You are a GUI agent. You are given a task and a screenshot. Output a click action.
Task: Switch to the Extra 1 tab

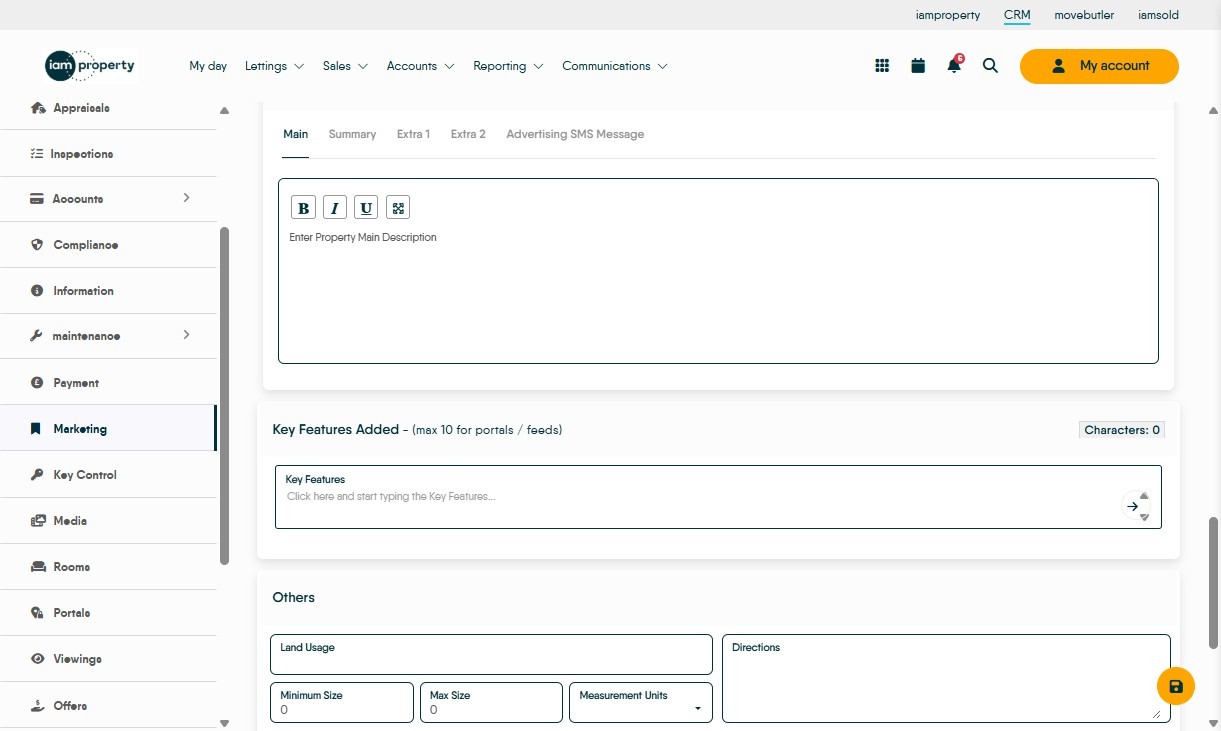pos(413,134)
